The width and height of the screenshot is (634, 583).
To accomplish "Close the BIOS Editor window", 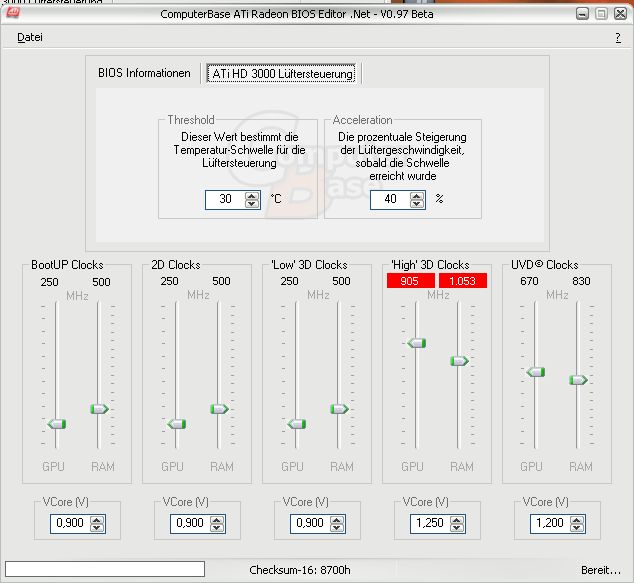I will (x=620, y=14).
